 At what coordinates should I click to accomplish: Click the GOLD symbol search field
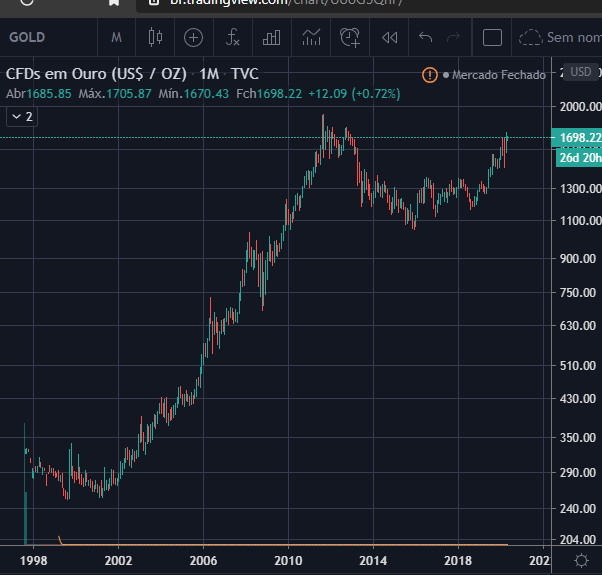pyautogui.click(x=27, y=38)
